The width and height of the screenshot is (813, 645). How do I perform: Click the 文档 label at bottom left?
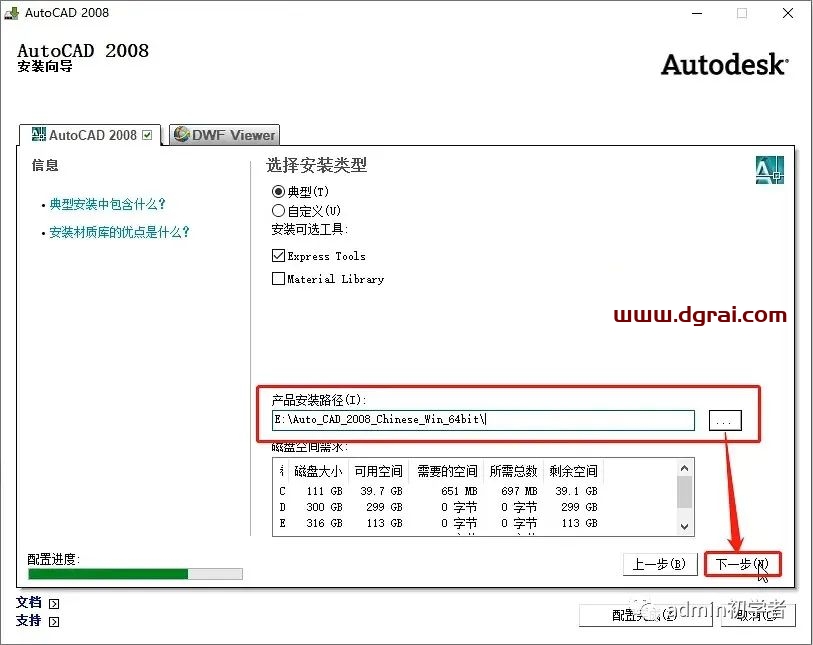29,602
